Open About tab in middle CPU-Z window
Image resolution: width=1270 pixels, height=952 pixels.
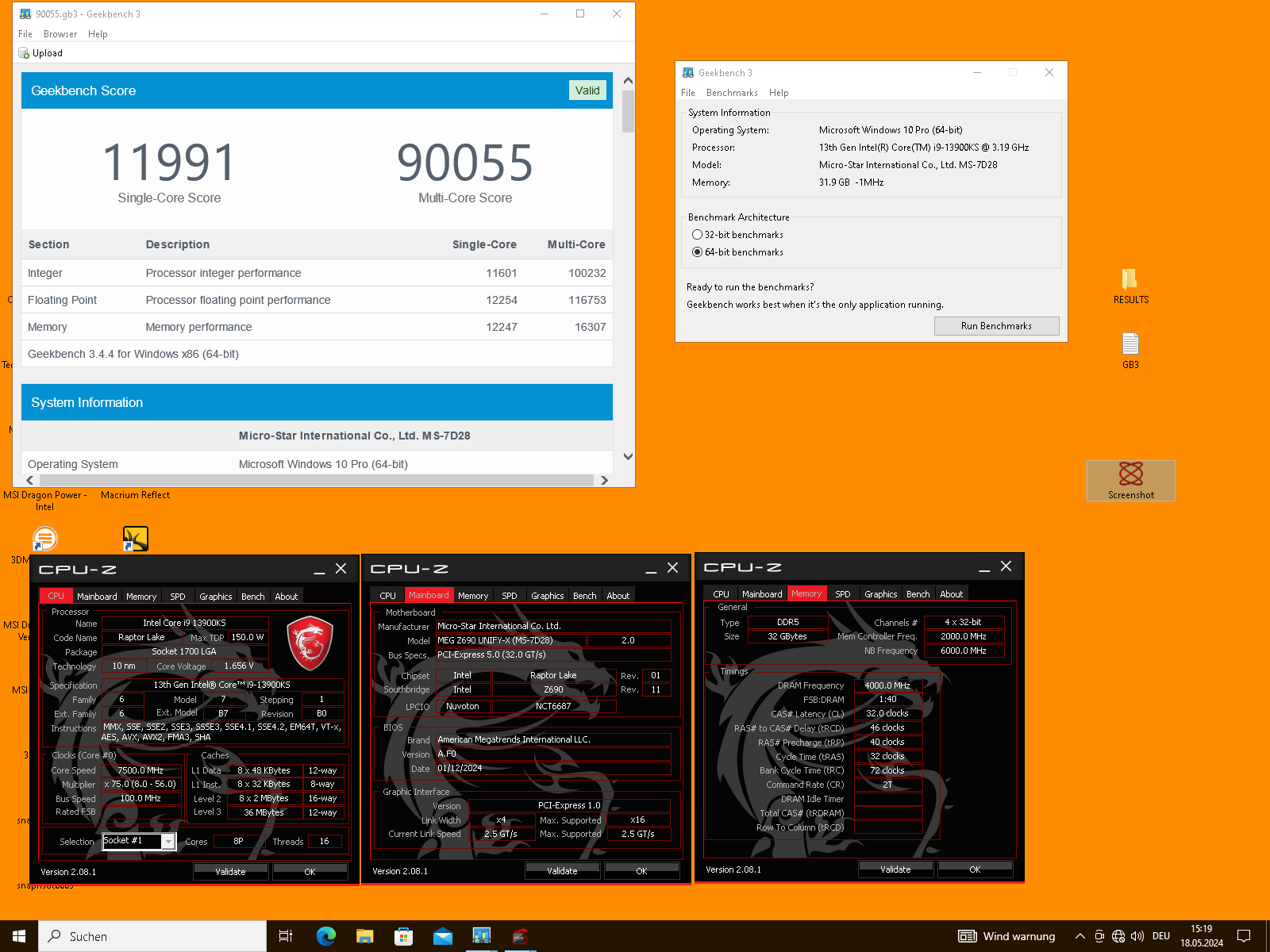(x=618, y=596)
